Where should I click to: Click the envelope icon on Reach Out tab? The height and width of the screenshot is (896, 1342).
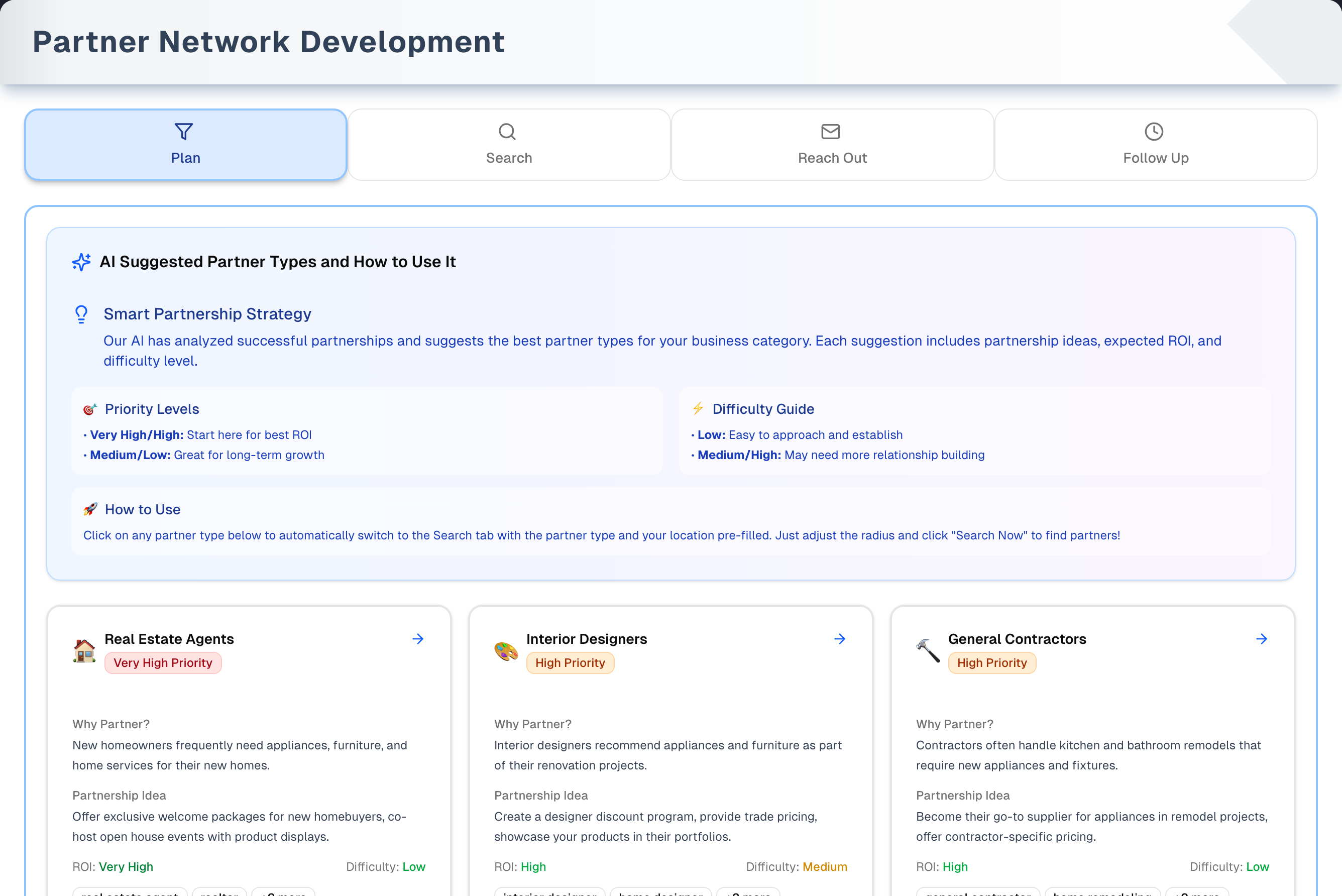(x=831, y=132)
